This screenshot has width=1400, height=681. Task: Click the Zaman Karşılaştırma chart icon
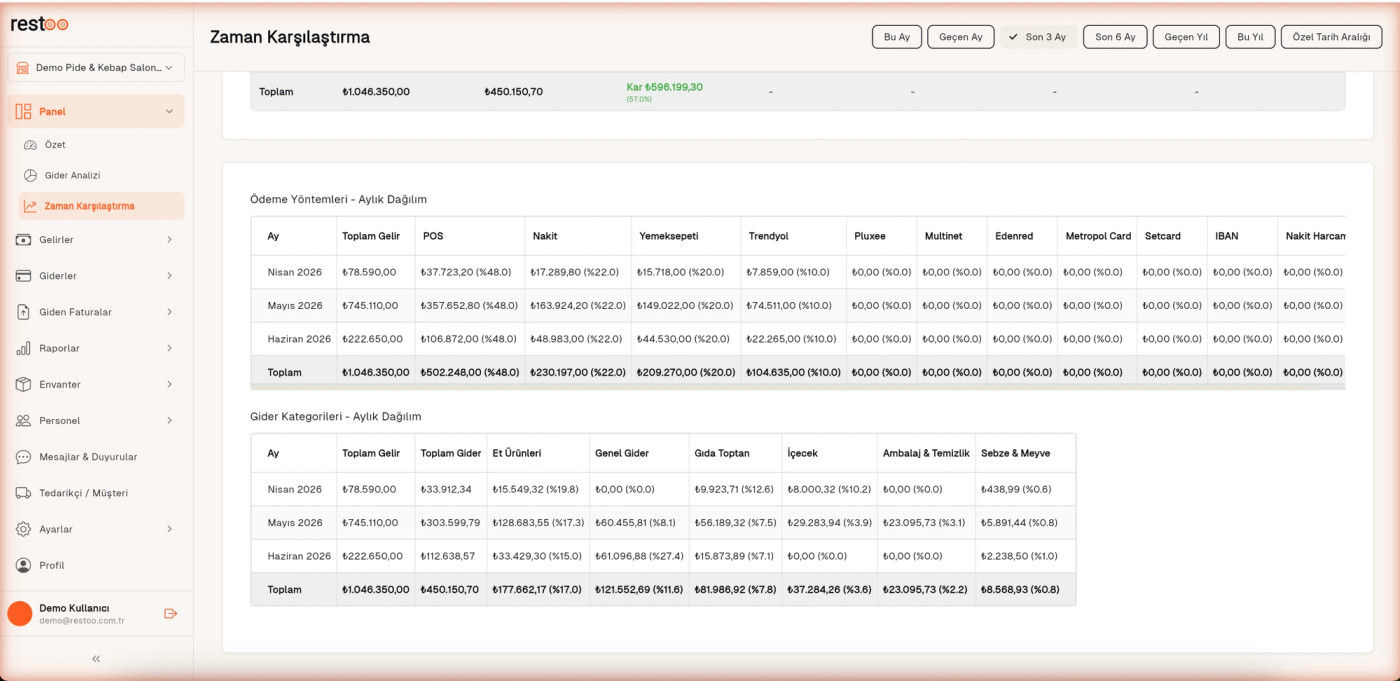point(30,206)
